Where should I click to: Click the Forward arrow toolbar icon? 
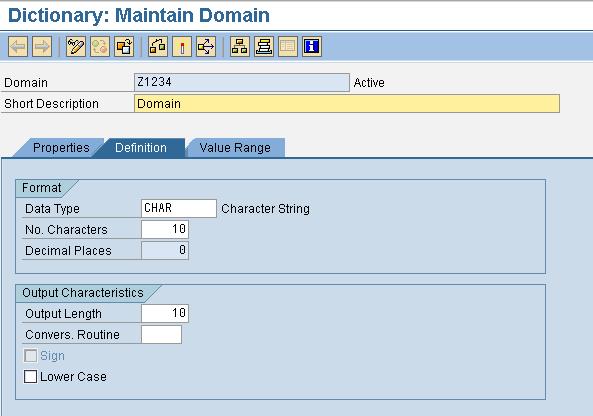(x=42, y=47)
